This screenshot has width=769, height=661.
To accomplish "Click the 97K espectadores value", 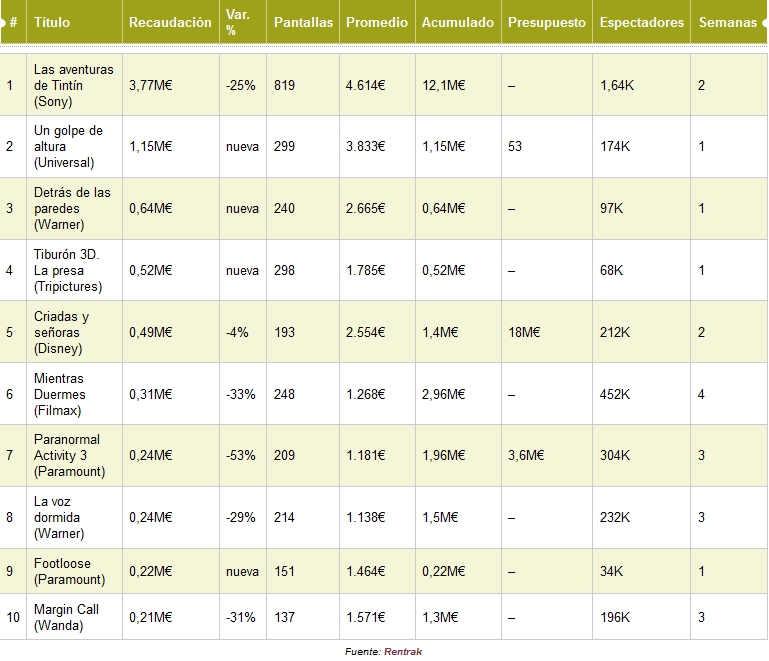I will click(x=612, y=208).
